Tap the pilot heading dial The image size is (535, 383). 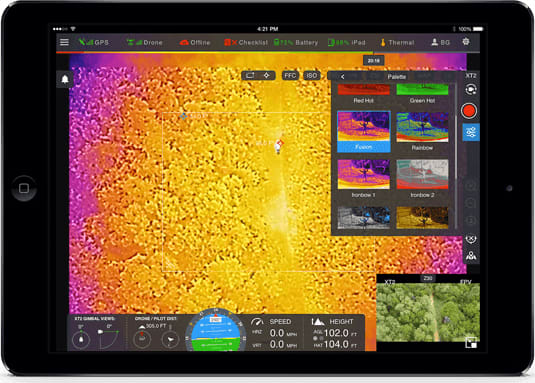point(170,339)
